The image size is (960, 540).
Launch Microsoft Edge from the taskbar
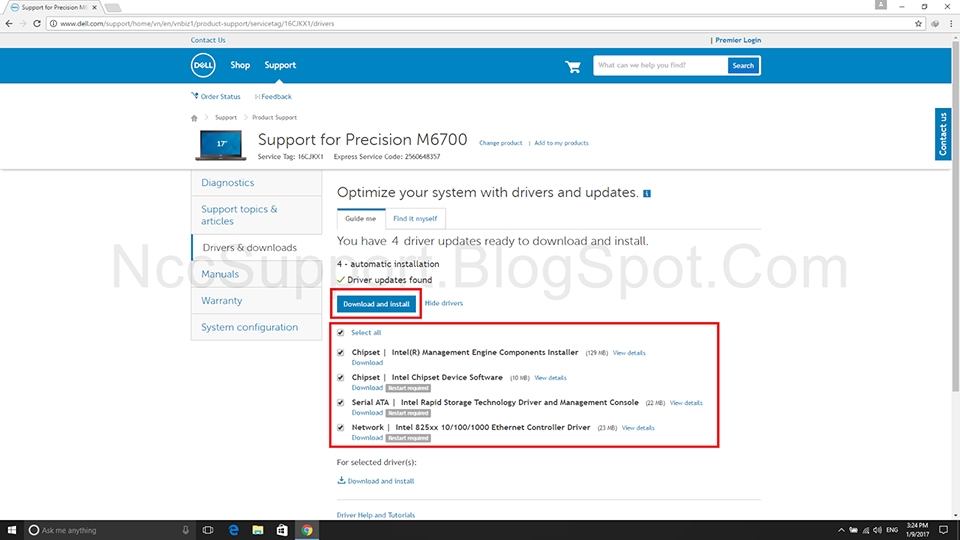(x=233, y=530)
